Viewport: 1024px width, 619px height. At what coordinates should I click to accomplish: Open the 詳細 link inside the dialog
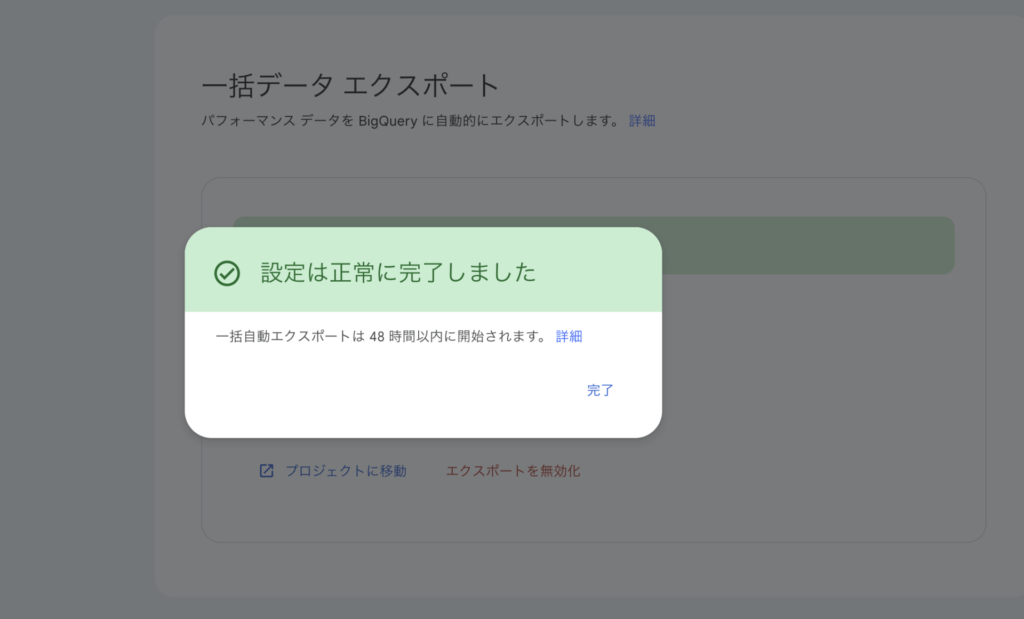tap(569, 336)
